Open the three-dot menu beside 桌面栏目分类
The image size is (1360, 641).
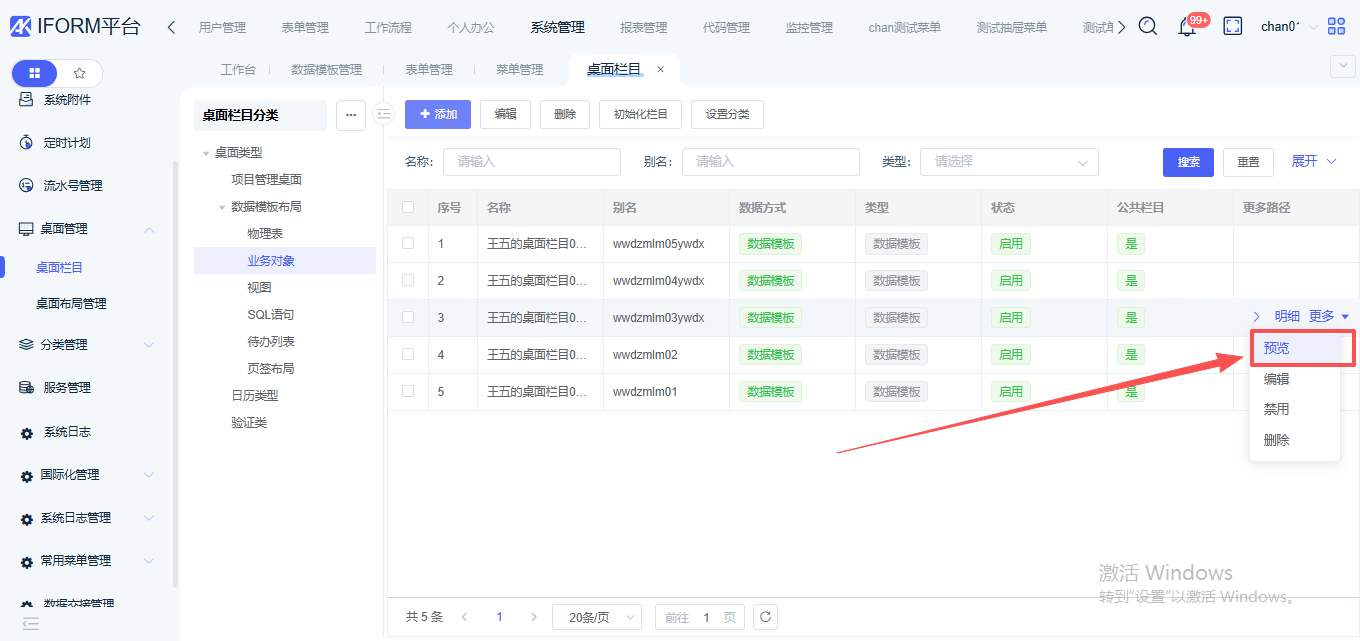(x=350, y=115)
